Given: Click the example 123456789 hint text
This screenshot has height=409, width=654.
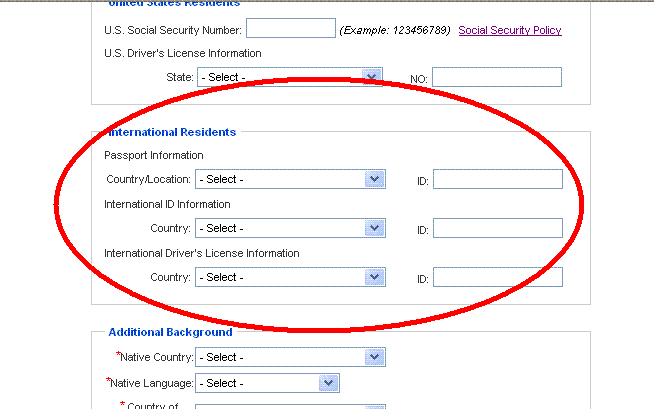Looking at the screenshot, I should (x=395, y=31).
